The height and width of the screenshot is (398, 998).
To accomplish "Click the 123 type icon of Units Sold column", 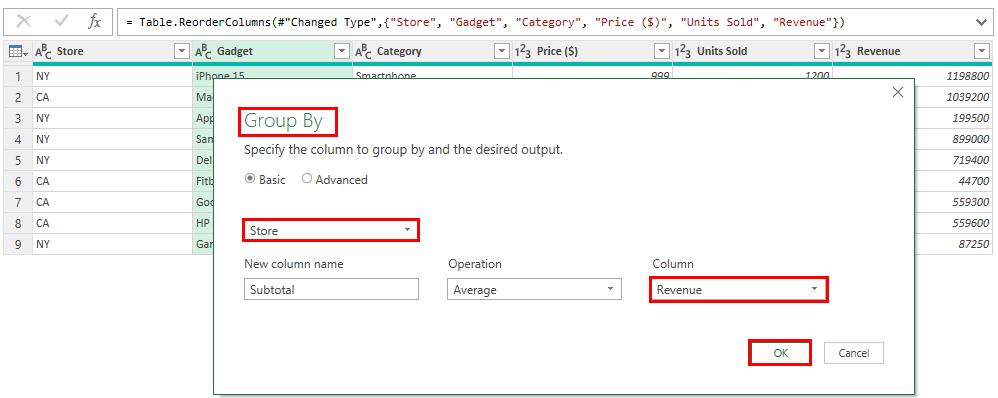I will [x=683, y=52].
